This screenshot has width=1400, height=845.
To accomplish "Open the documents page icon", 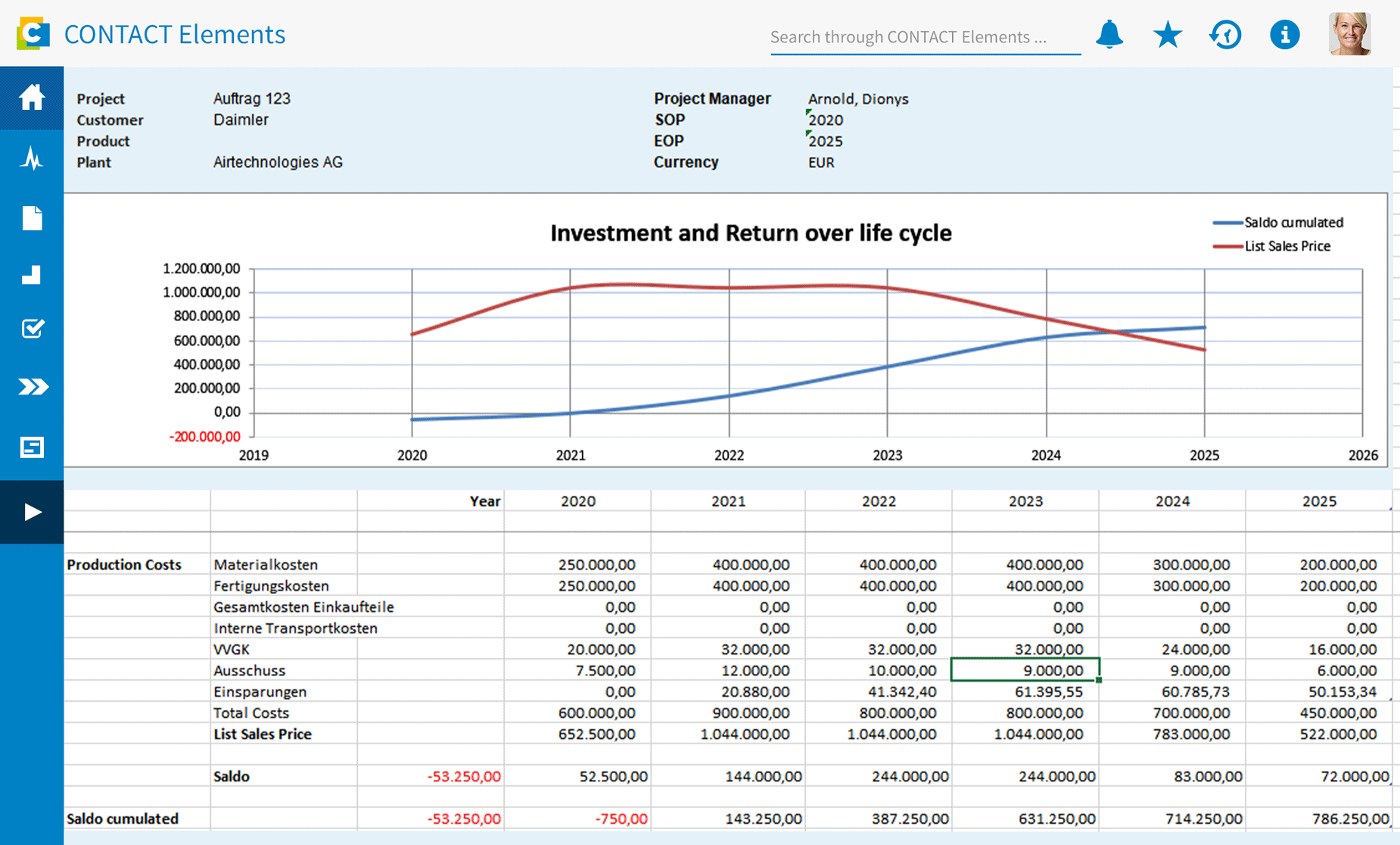I will (x=31, y=217).
